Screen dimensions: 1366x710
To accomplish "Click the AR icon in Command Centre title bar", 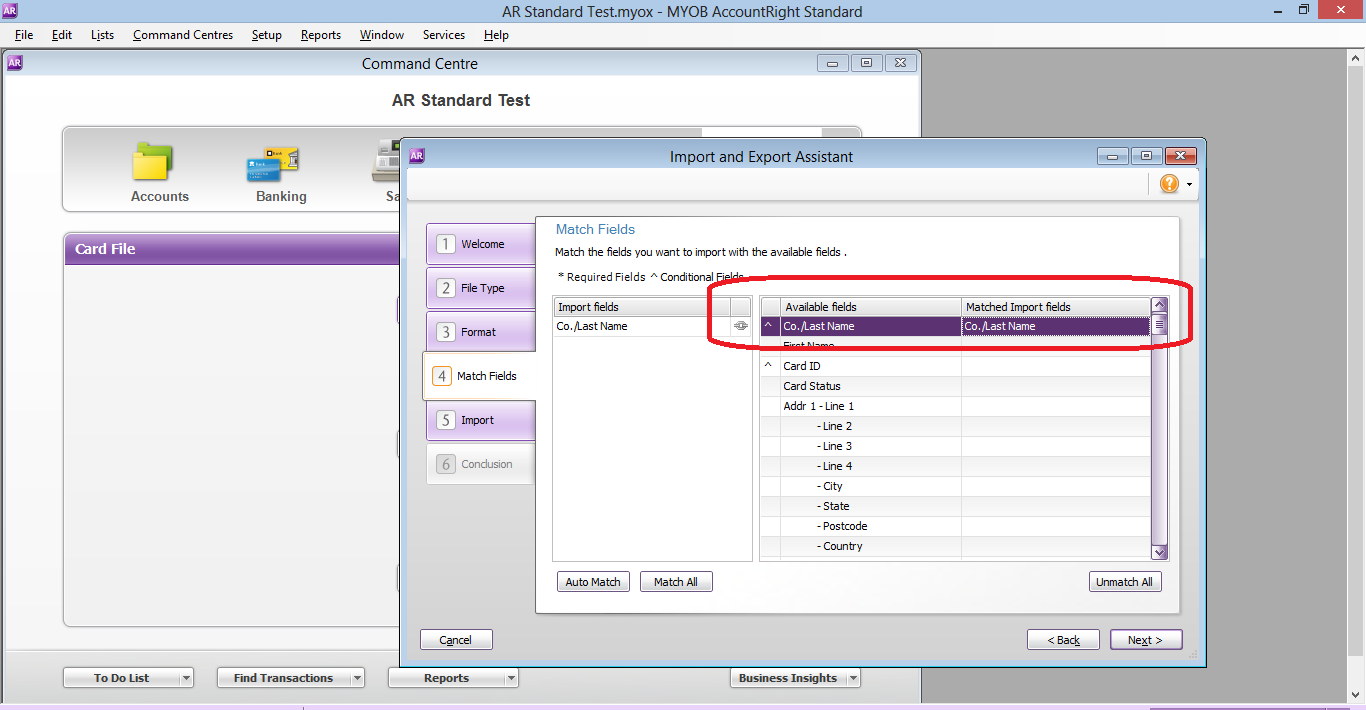I will [x=15, y=63].
